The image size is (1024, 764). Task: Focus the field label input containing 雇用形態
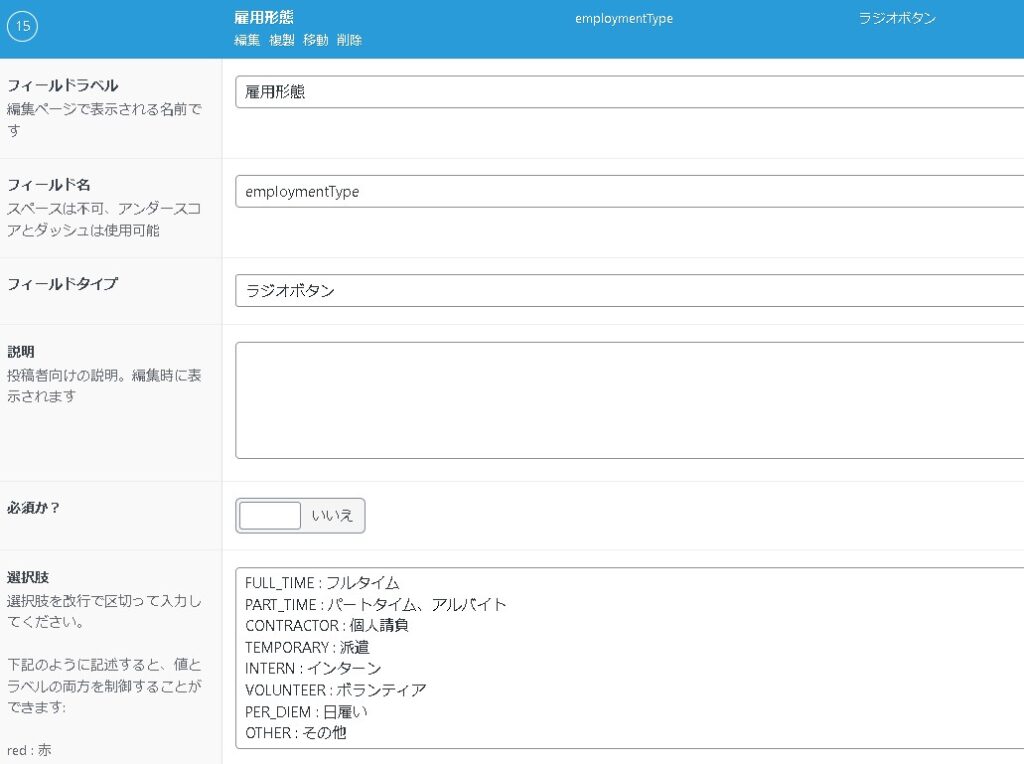pyautogui.click(x=628, y=92)
